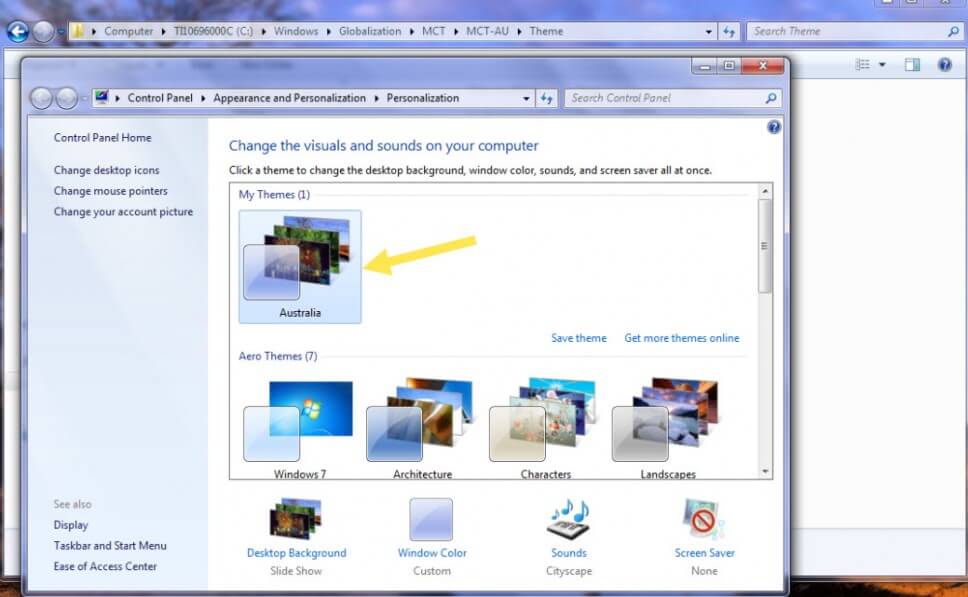Viewport: 968px width, 597px height.
Task: Select the Landscapes Aero theme
Action: point(667,428)
